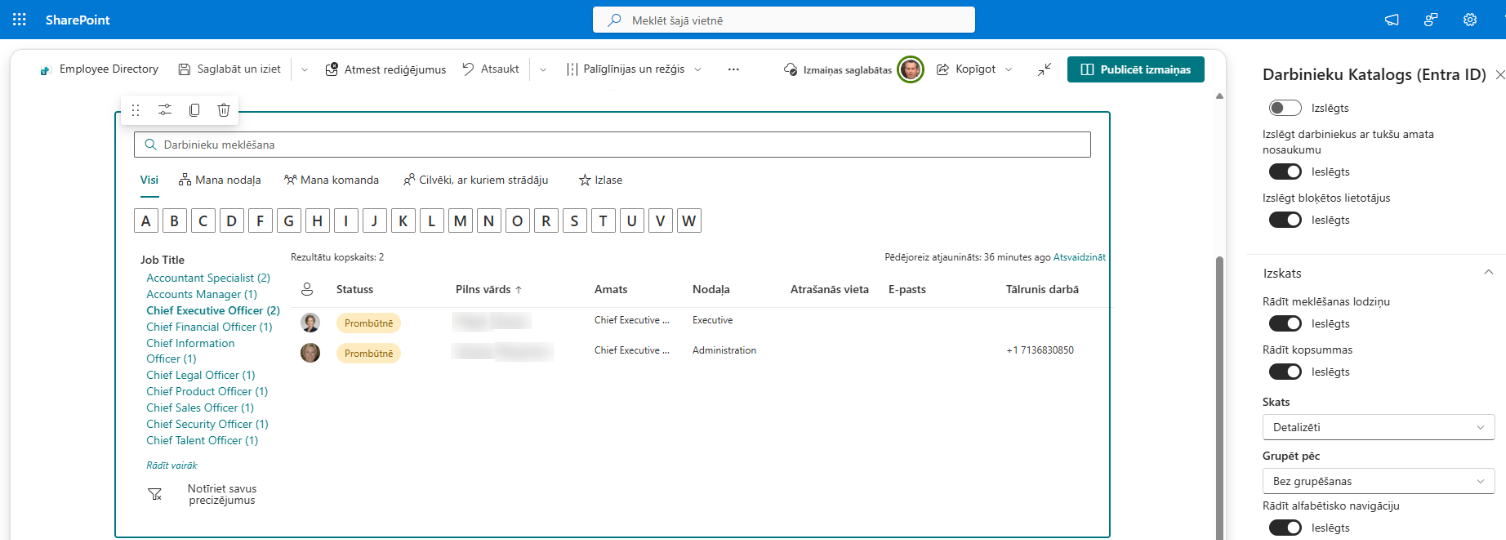The height and width of the screenshot is (540, 1506).
Task: Close the Darbinieku Katalogs properties panel
Action: coord(1499,75)
